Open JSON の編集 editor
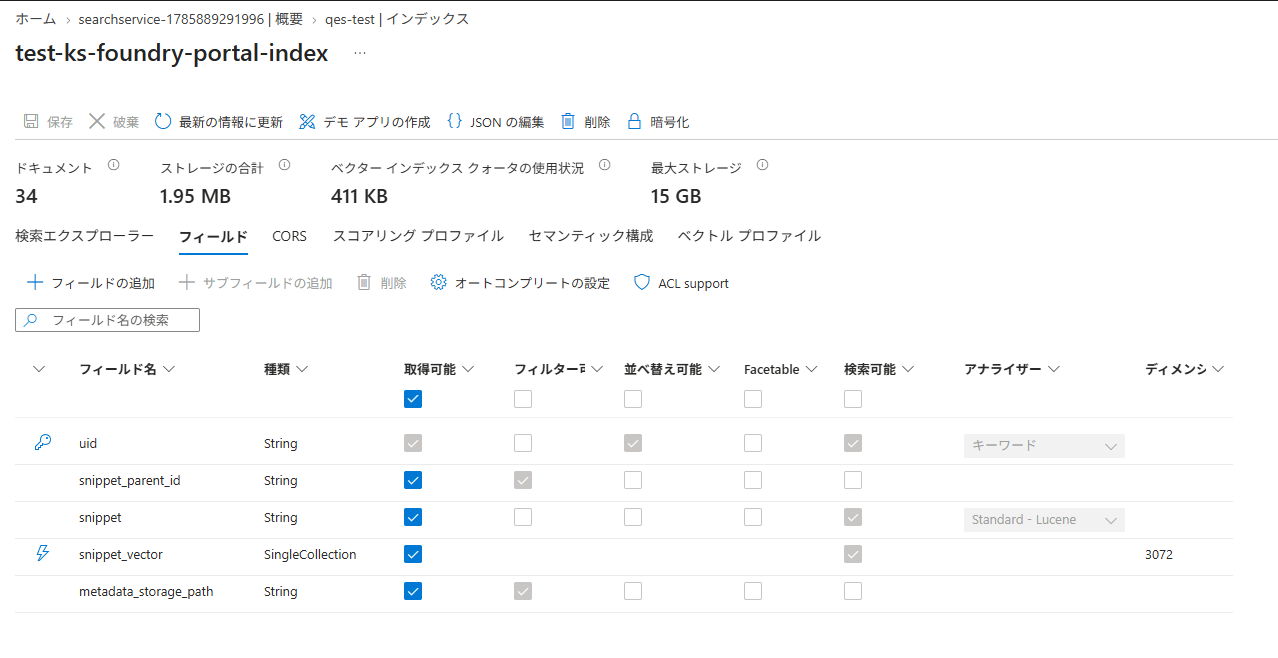 click(495, 121)
